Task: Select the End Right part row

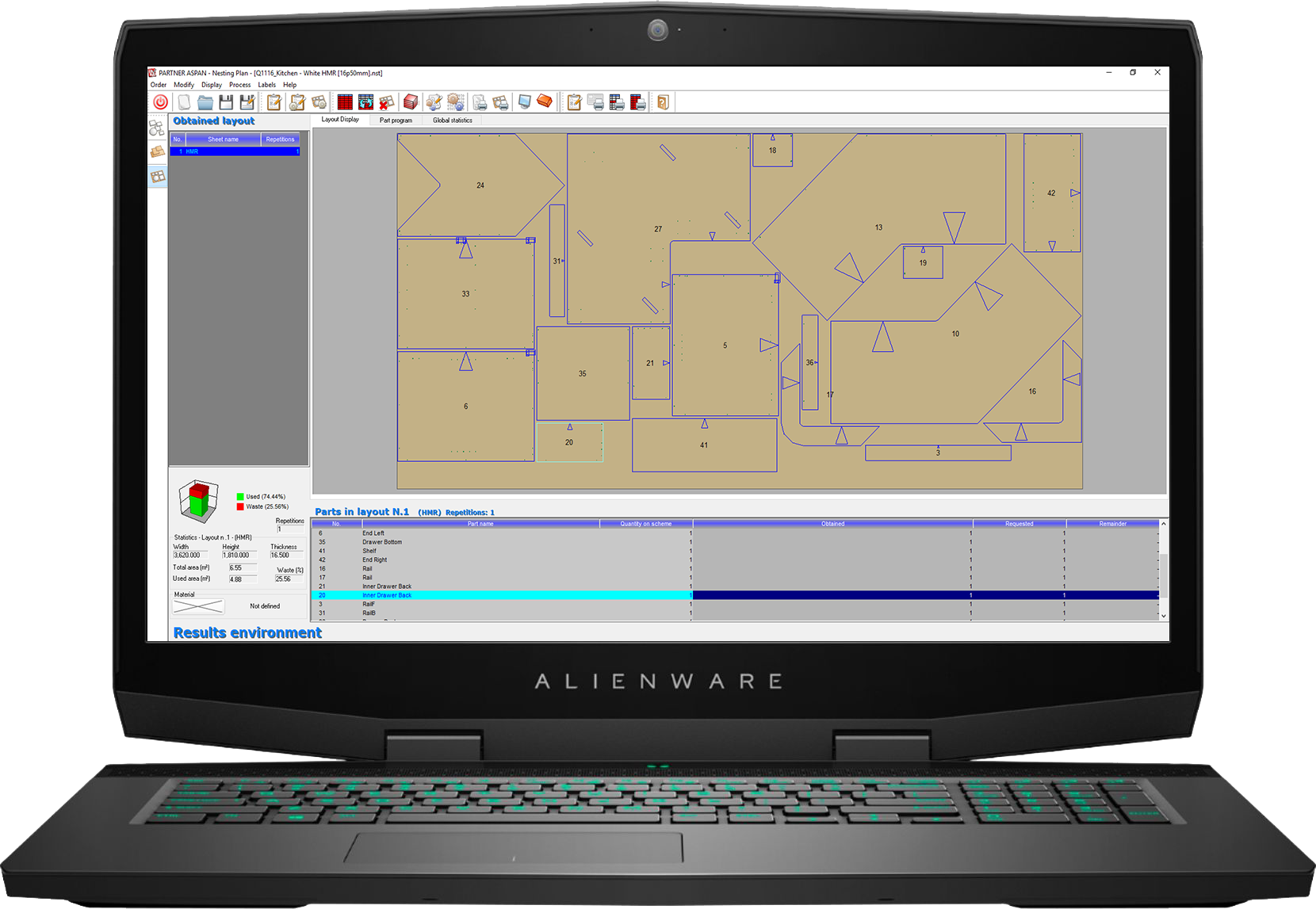Action: [x=736, y=560]
